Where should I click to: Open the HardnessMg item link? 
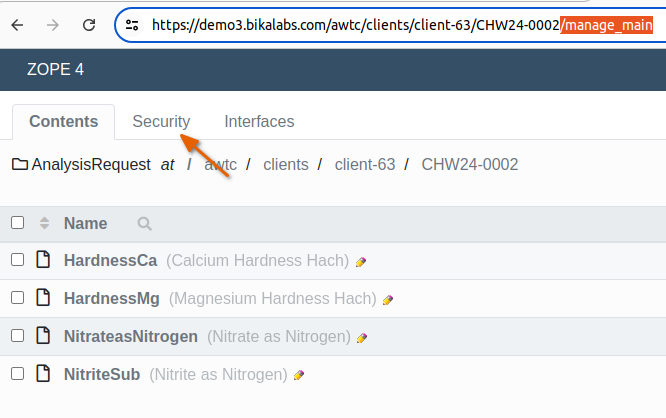pyautogui.click(x=112, y=298)
